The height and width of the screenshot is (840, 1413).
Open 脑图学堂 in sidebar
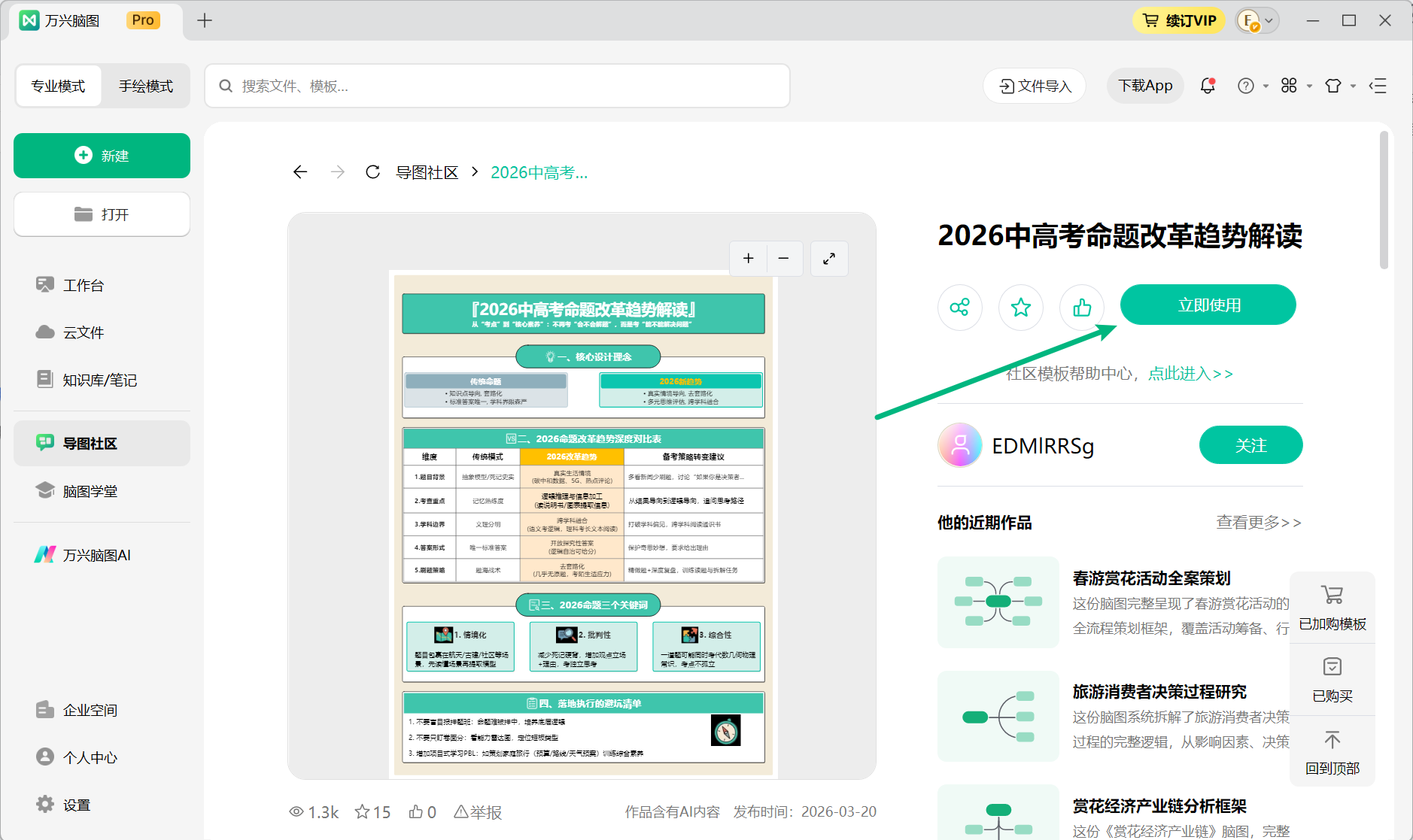point(102,491)
